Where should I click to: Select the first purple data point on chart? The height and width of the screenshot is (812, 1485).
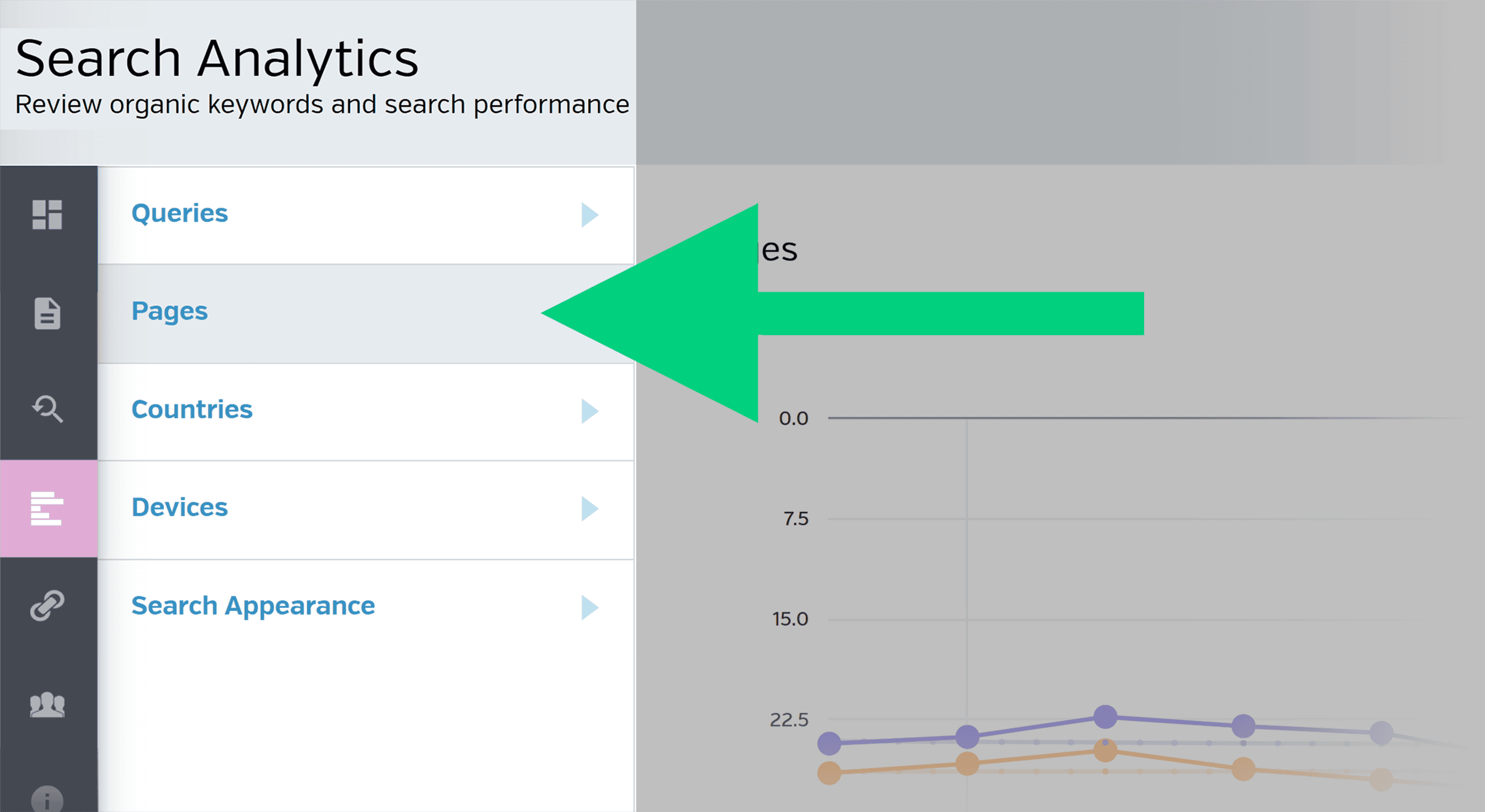tap(829, 743)
